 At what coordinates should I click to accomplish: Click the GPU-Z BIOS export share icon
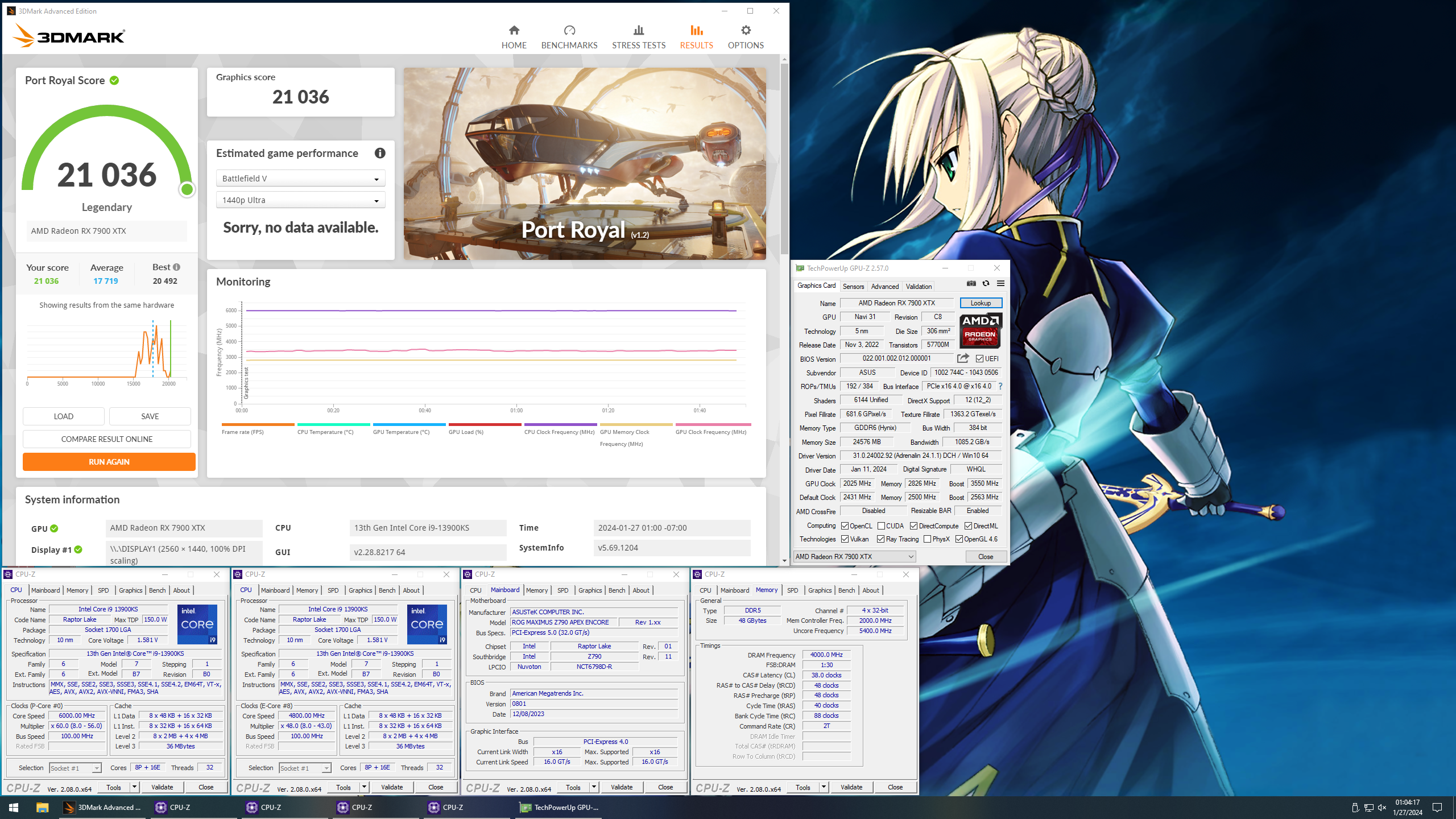tap(963, 358)
